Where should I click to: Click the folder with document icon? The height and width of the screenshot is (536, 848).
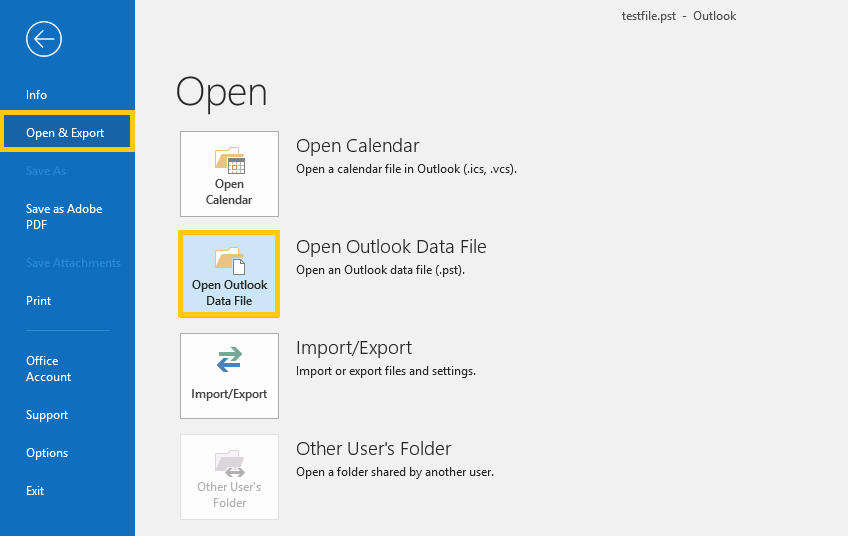(x=230, y=261)
